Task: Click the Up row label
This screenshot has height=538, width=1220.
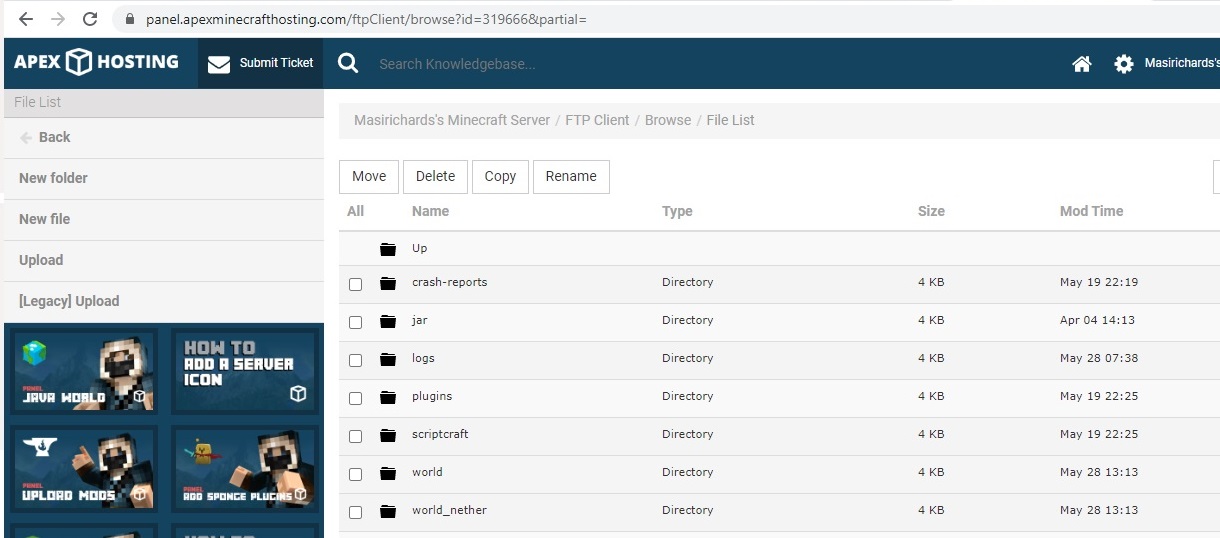Action: tap(420, 248)
